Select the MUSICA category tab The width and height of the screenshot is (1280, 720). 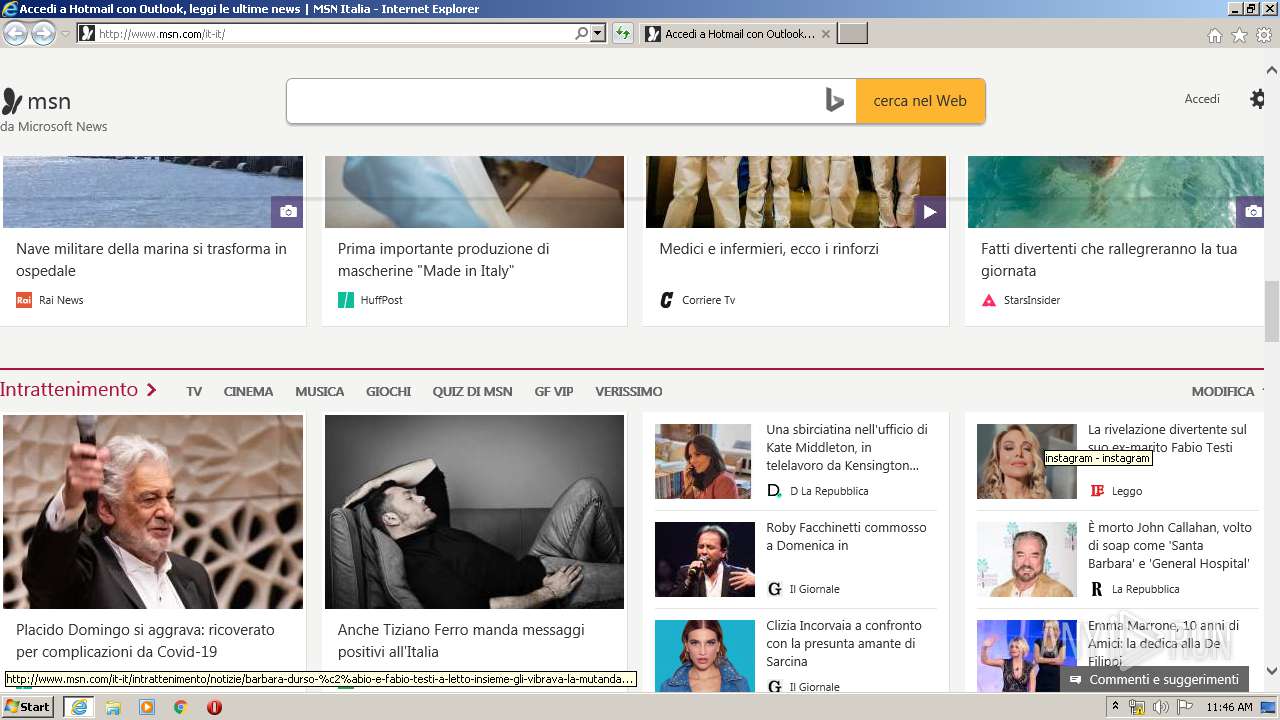tap(319, 392)
